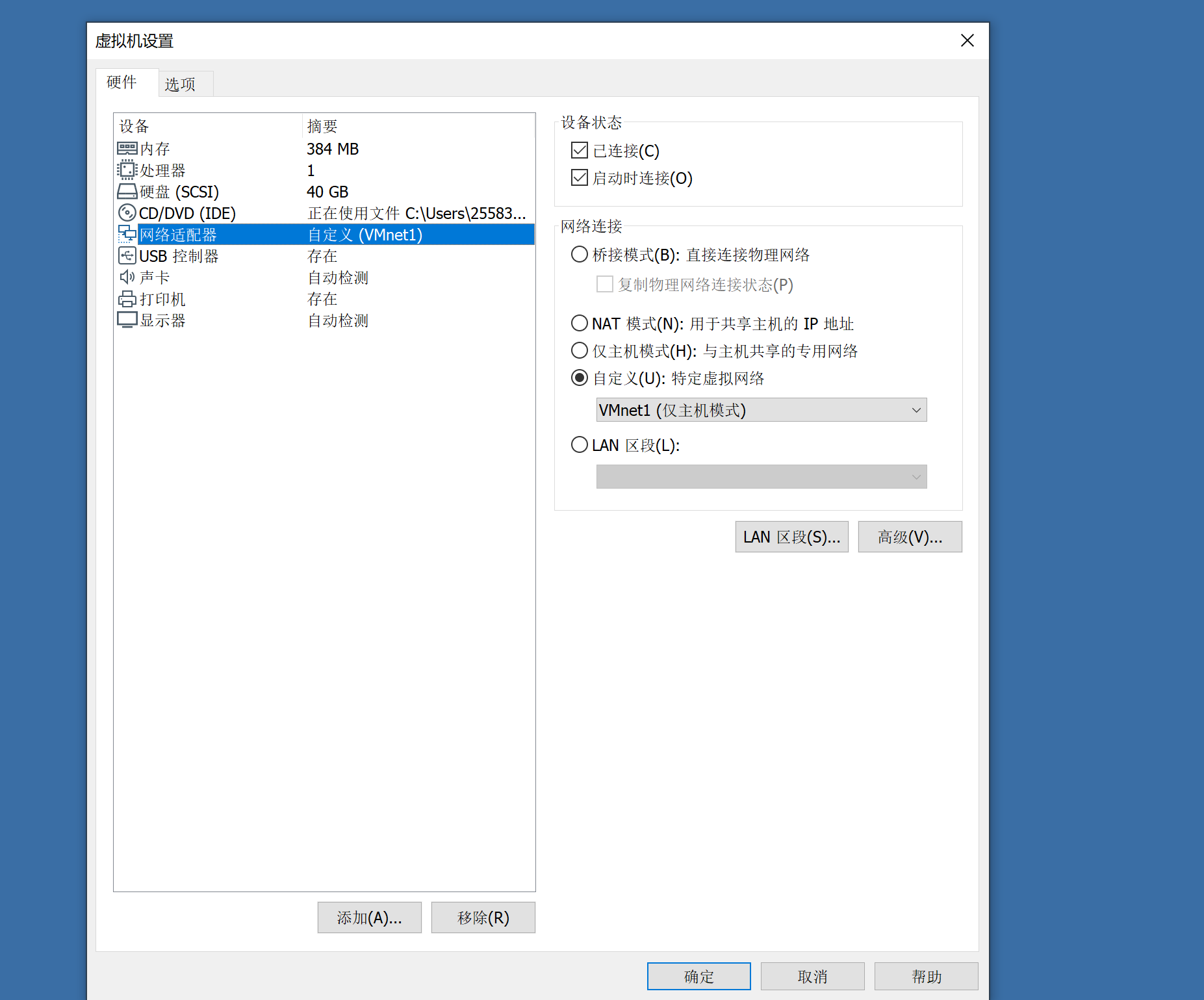Select the 声卡 row label
The height and width of the screenshot is (1000, 1204).
point(155,277)
